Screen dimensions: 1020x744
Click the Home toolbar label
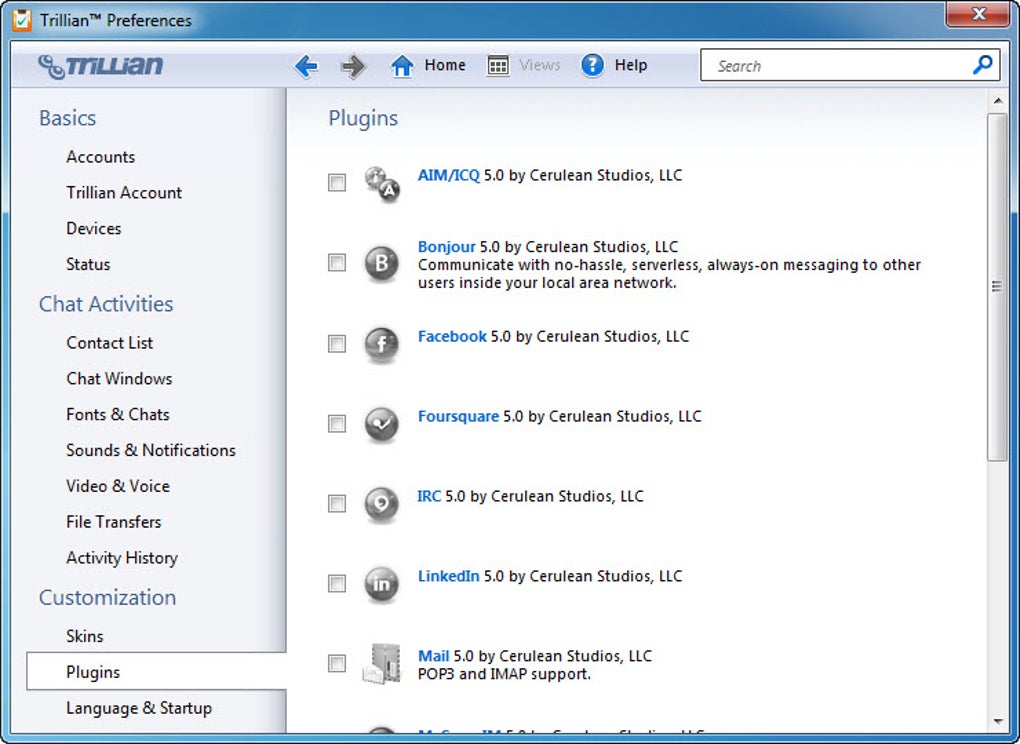click(445, 65)
